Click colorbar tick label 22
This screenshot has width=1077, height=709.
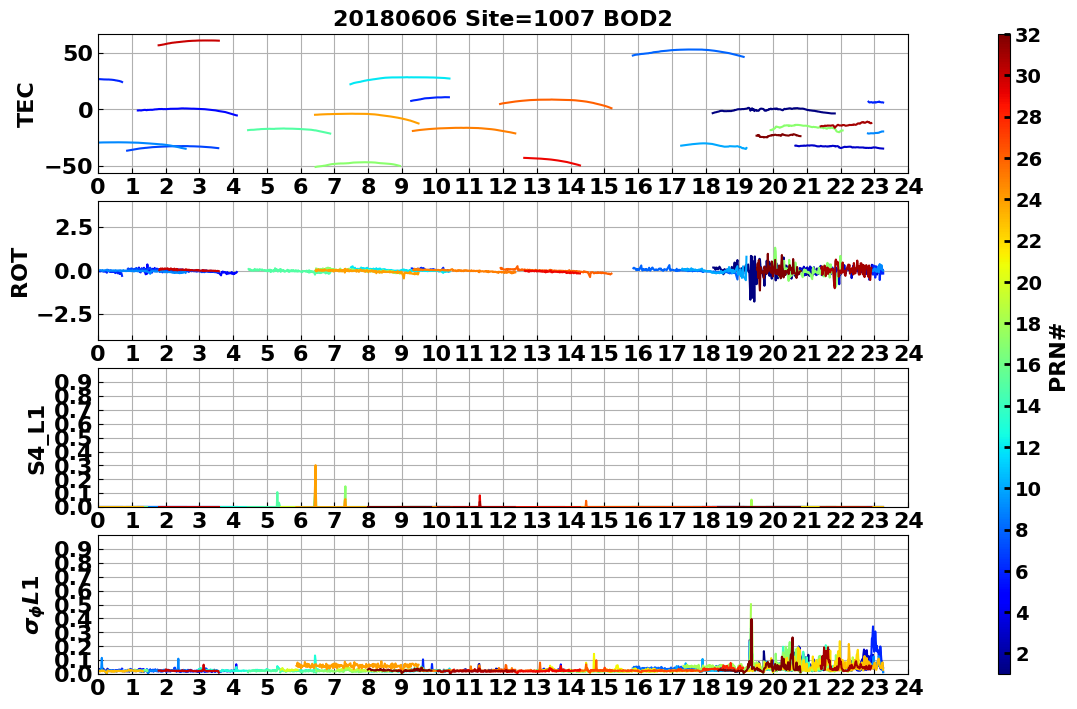coord(1028,241)
